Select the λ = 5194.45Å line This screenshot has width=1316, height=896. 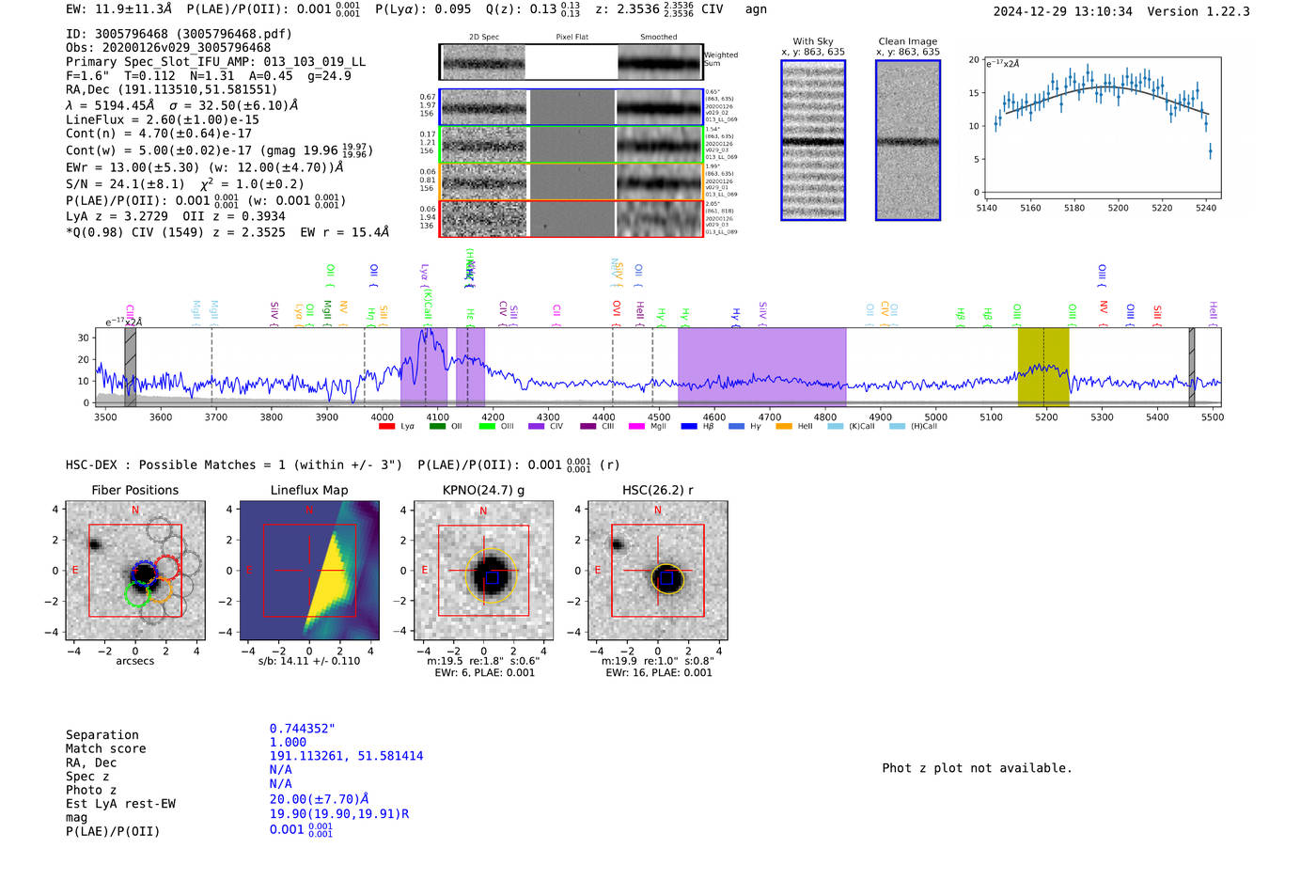[181, 105]
